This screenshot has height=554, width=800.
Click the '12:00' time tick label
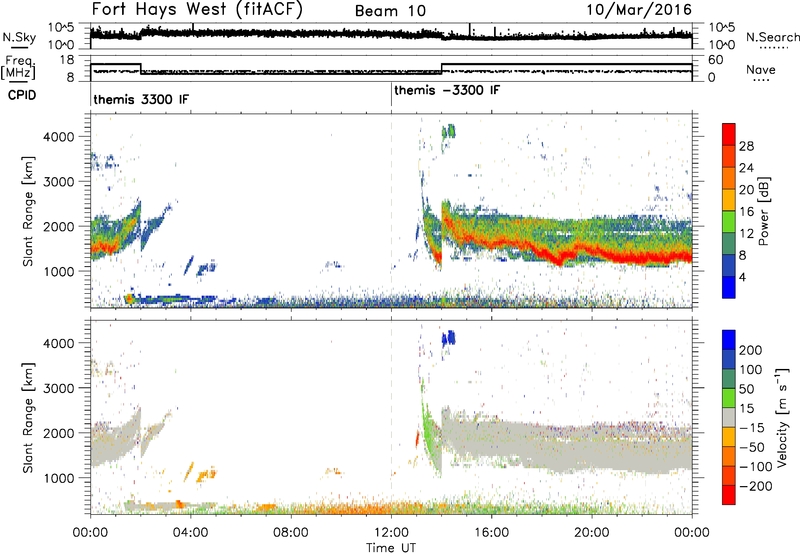pos(391,533)
